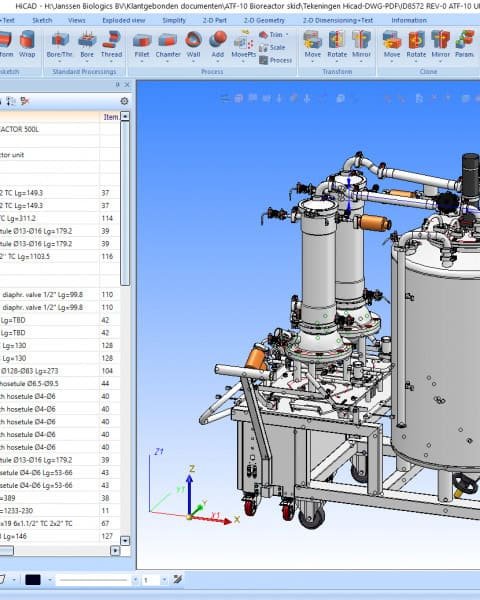480x600 pixels.
Task: Open panel settings gear icon
Action: click(124, 101)
